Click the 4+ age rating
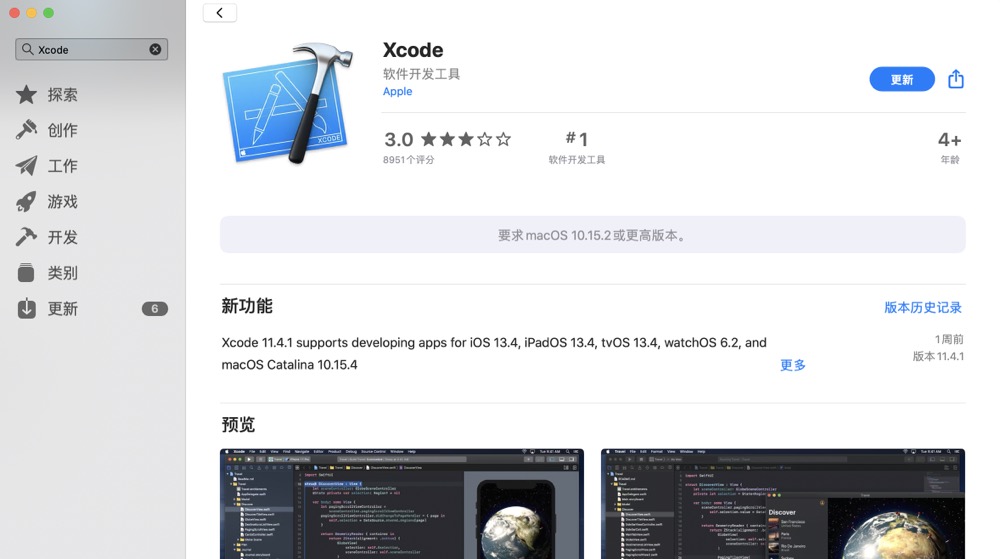1000x559 pixels. (x=950, y=147)
